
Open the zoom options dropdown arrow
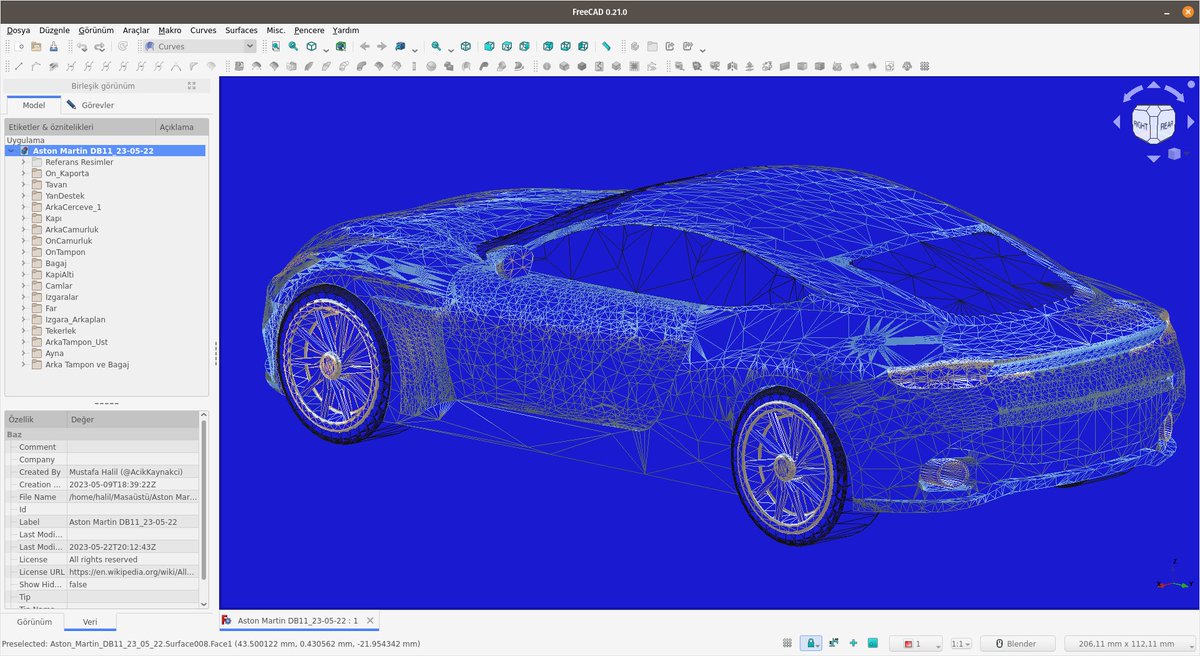450,48
